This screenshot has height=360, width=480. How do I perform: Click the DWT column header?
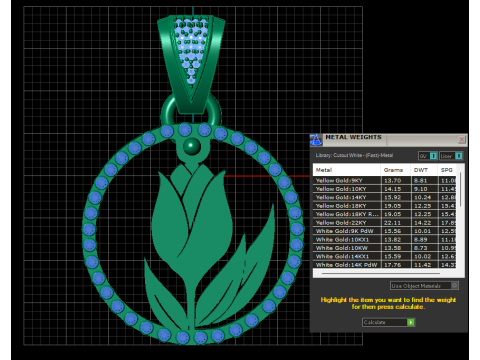[424, 170]
